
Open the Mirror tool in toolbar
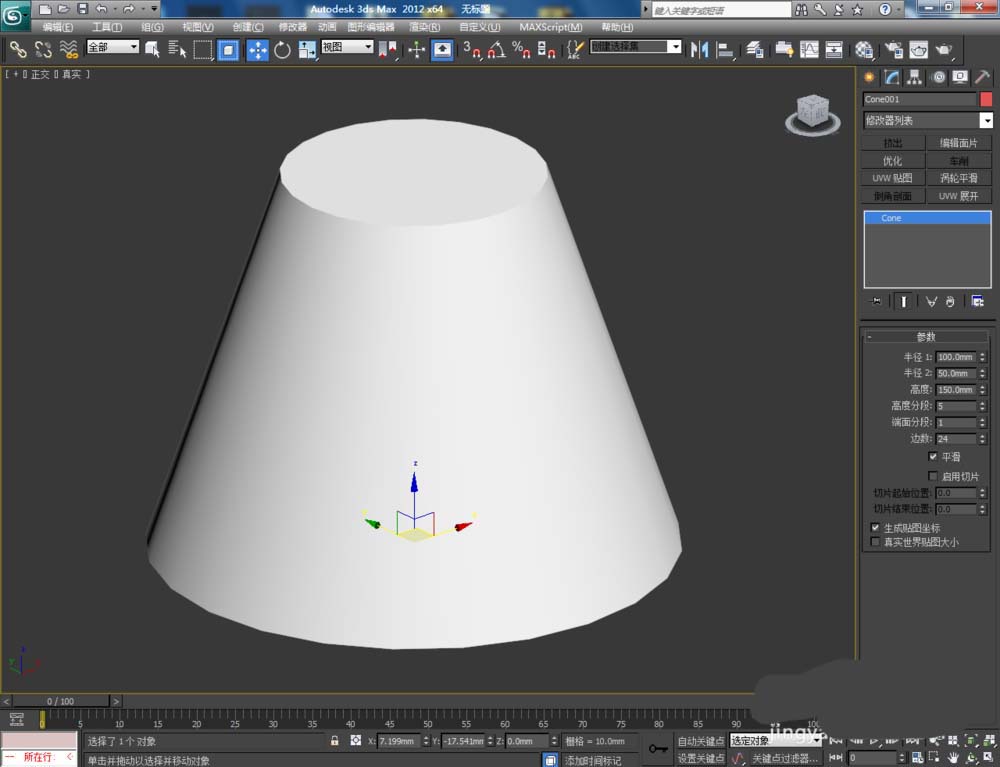pyautogui.click(x=700, y=49)
